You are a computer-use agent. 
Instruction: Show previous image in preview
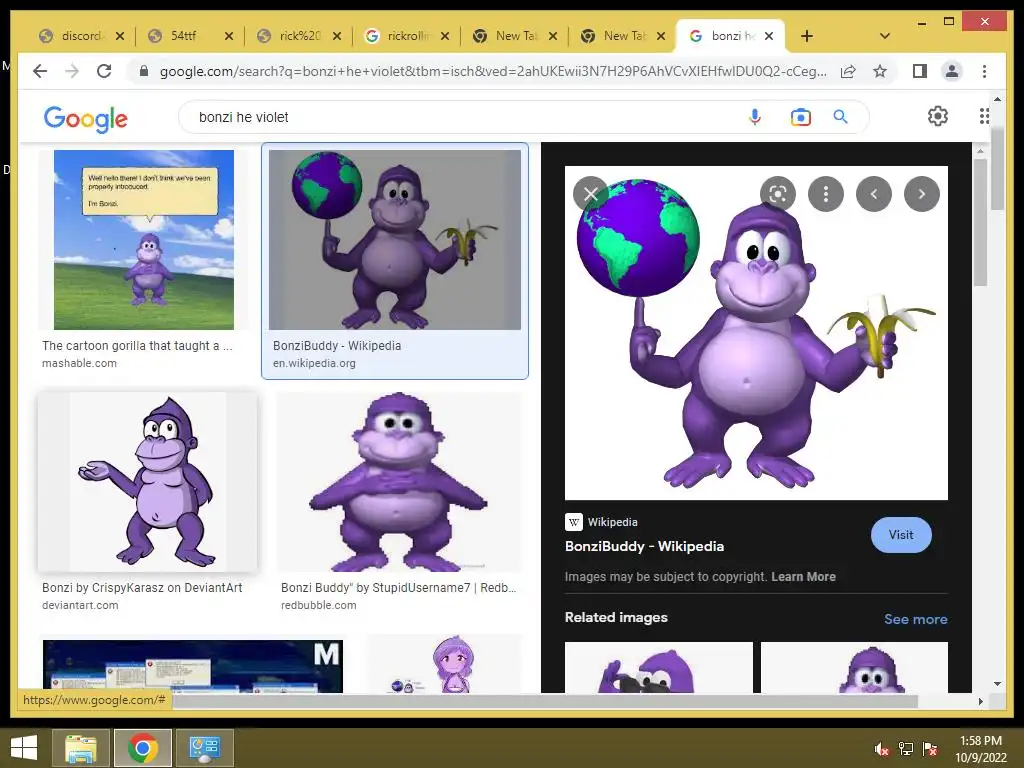tap(874, 194)
